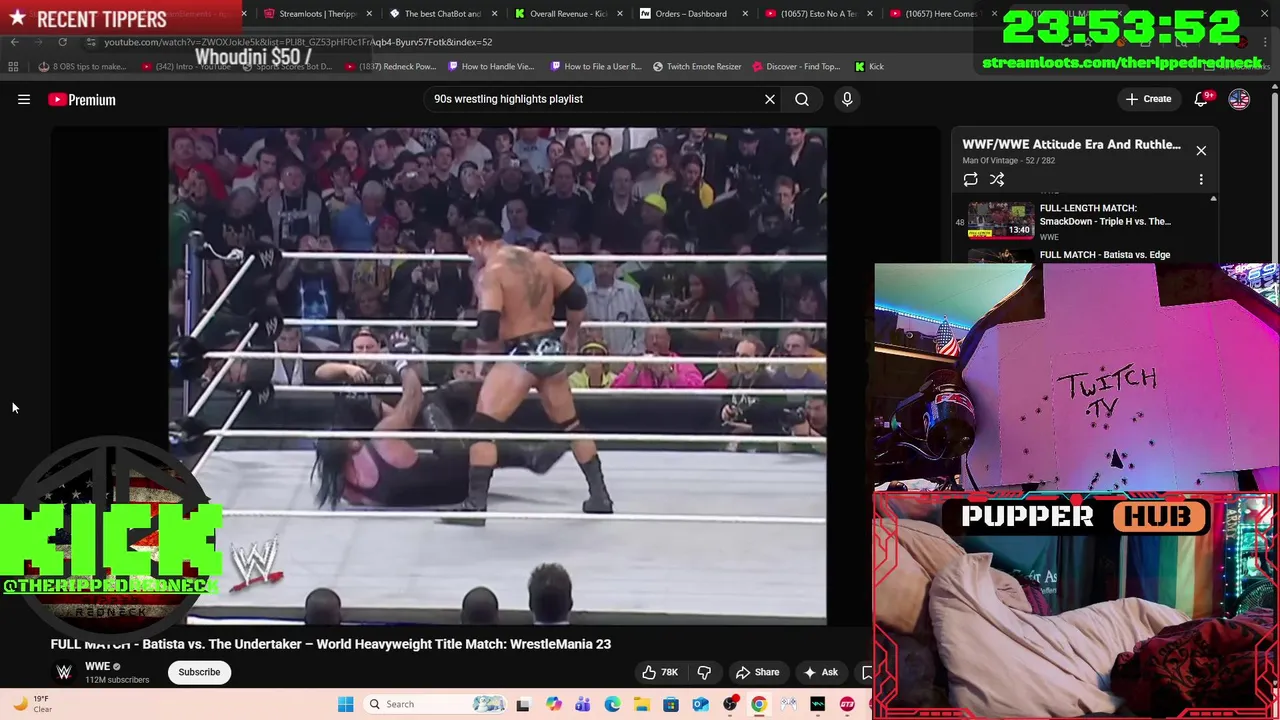This screenshot has height=720, width=1280.
Task: Click the Create button
Action: pyautogui.click(x=1148, y=99)
